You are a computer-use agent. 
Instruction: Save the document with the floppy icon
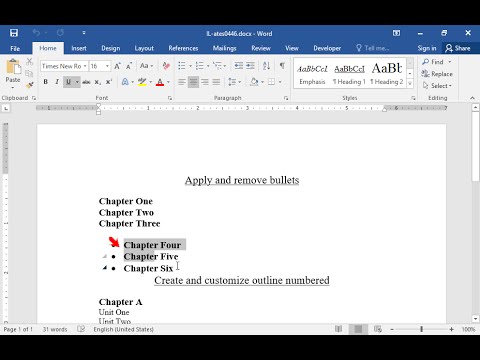(x=14, y=33)
